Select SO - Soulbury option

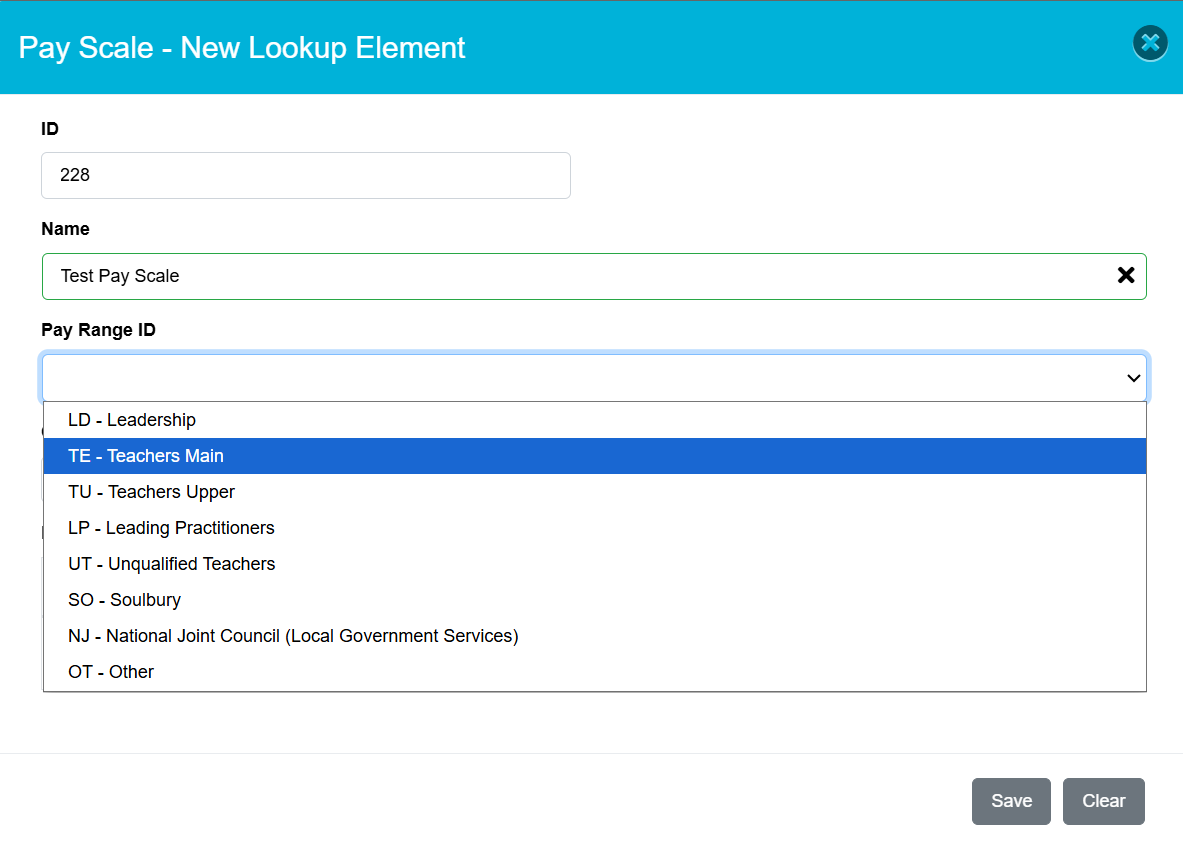point(124,600)
